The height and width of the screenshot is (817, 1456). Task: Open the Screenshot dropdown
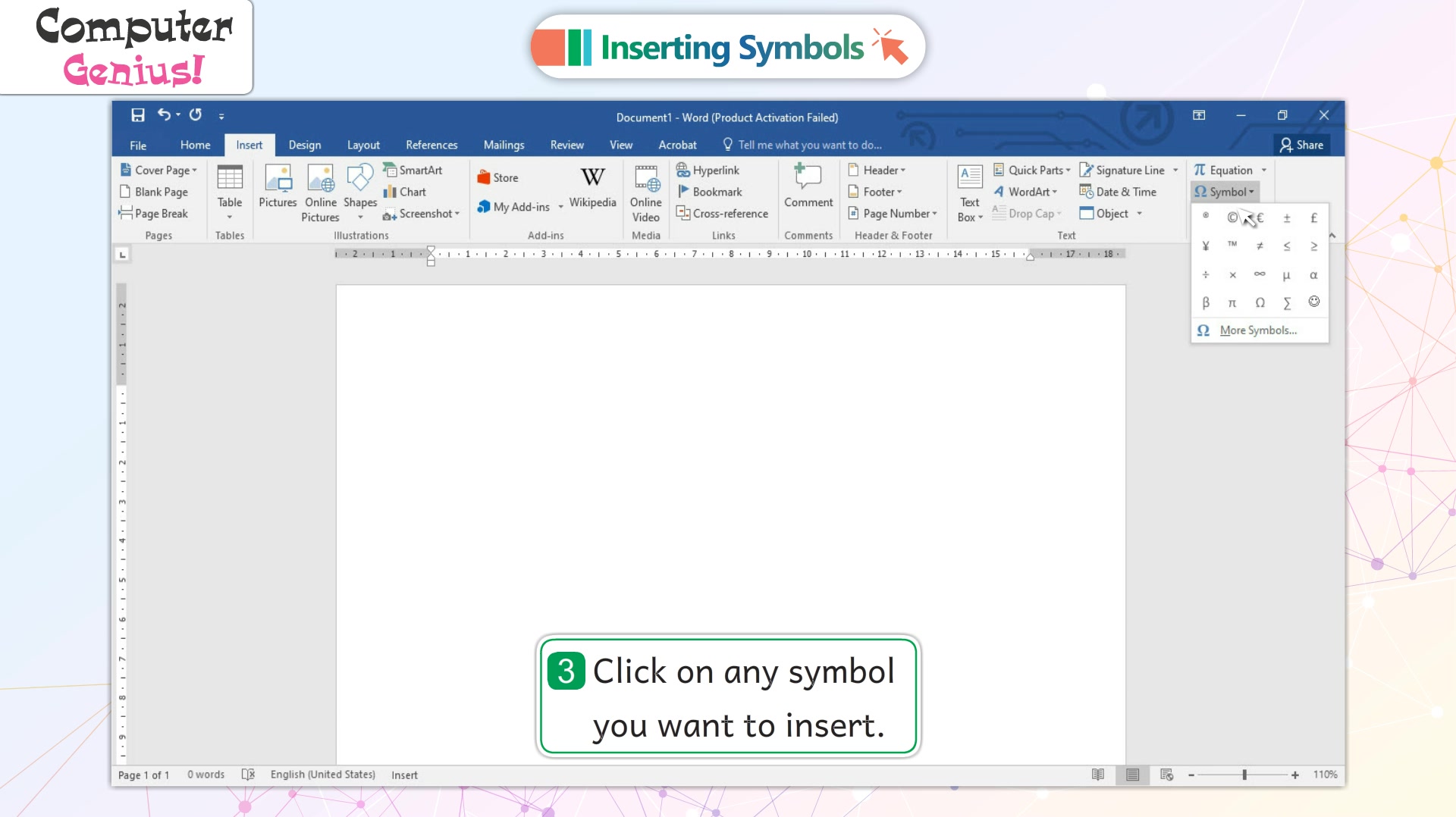tap(422, 214)
